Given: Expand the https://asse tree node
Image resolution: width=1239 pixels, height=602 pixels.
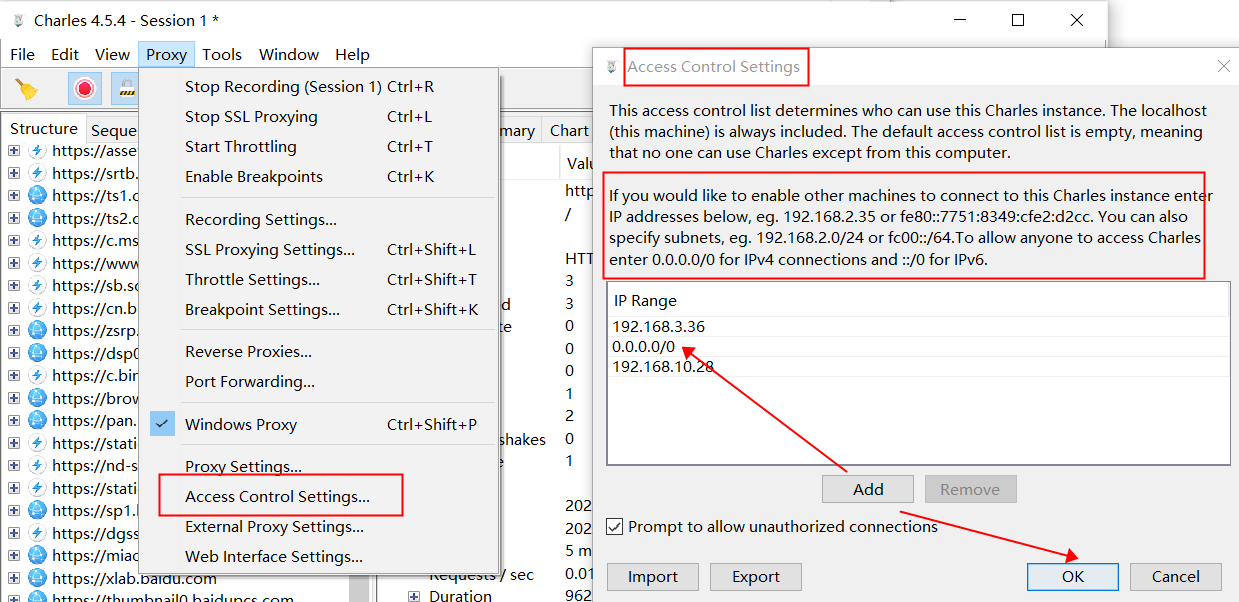Looking at the screenshot, I should pos(14,151).
